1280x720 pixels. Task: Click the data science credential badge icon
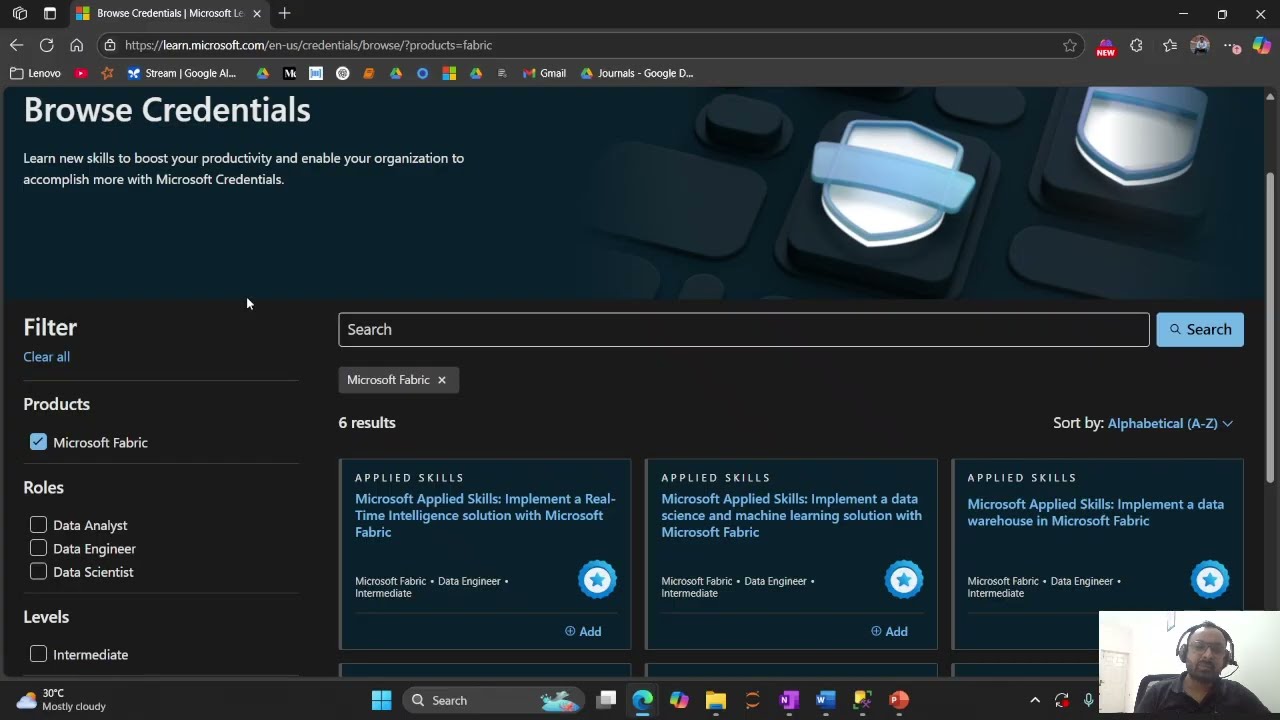point(904,580)
